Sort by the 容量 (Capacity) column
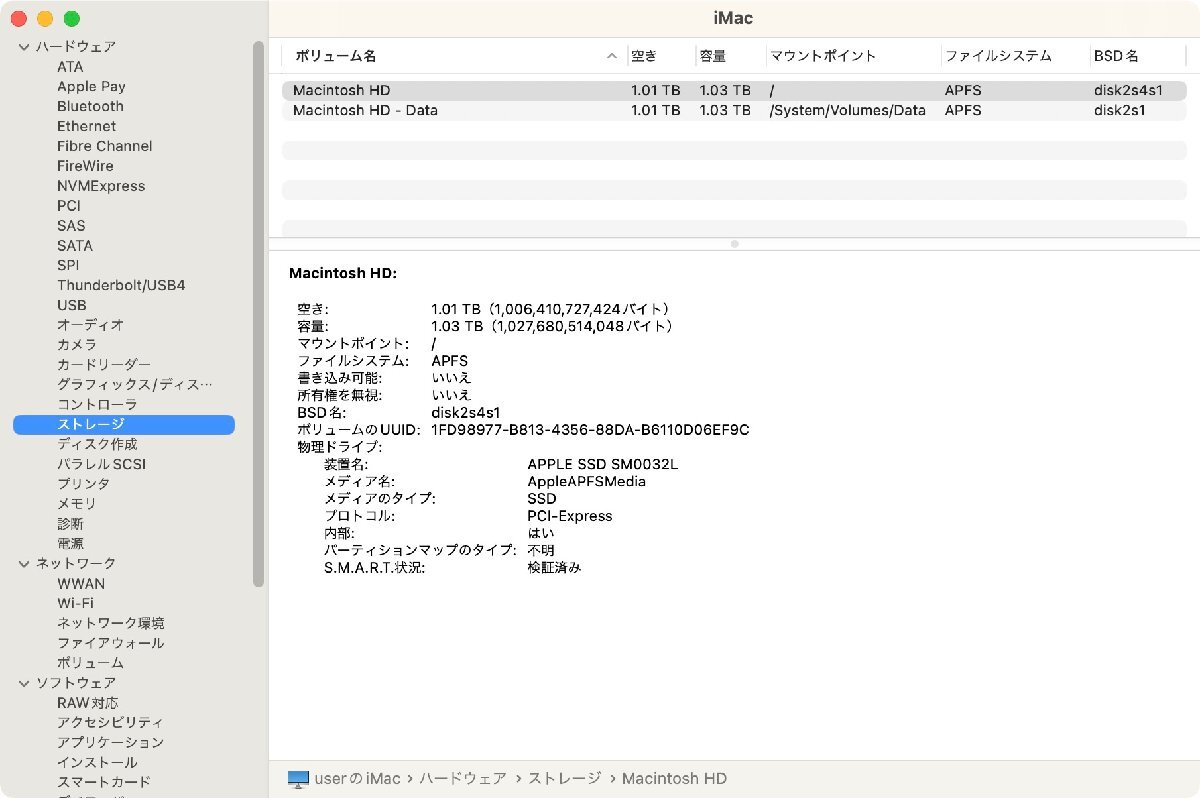 [x=713, y=56]
